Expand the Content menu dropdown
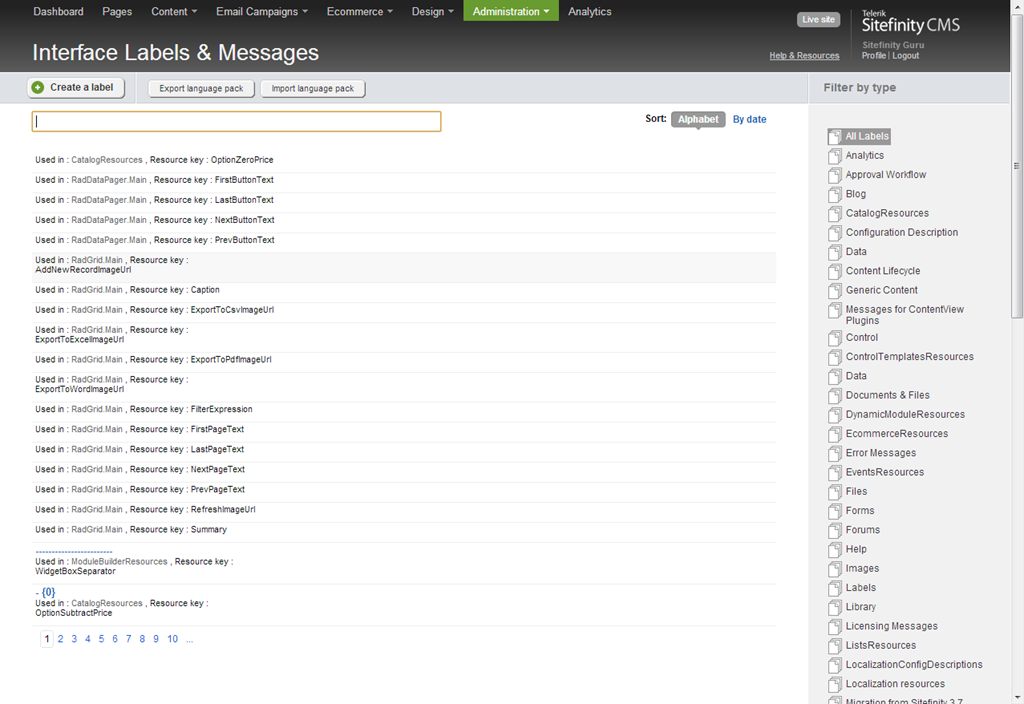Image resolution: width=1024 pixels, height=704 pixels. 174,12
